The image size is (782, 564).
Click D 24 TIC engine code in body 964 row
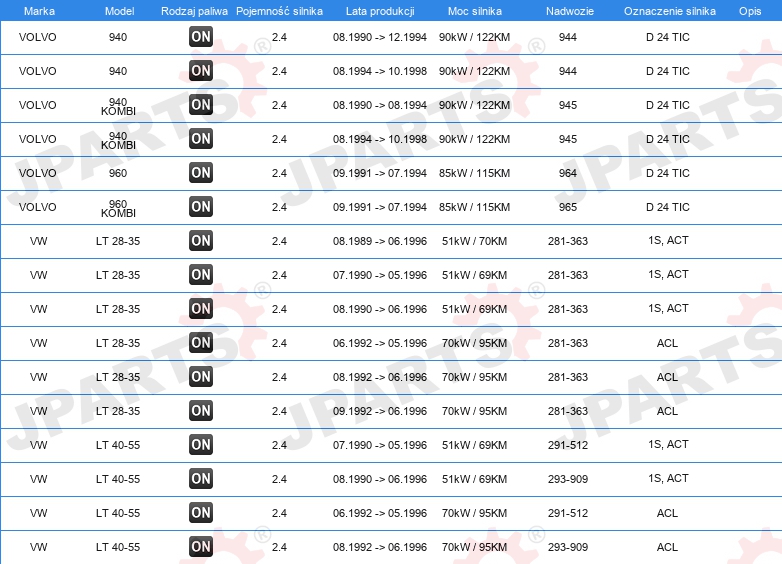[668, 173]
